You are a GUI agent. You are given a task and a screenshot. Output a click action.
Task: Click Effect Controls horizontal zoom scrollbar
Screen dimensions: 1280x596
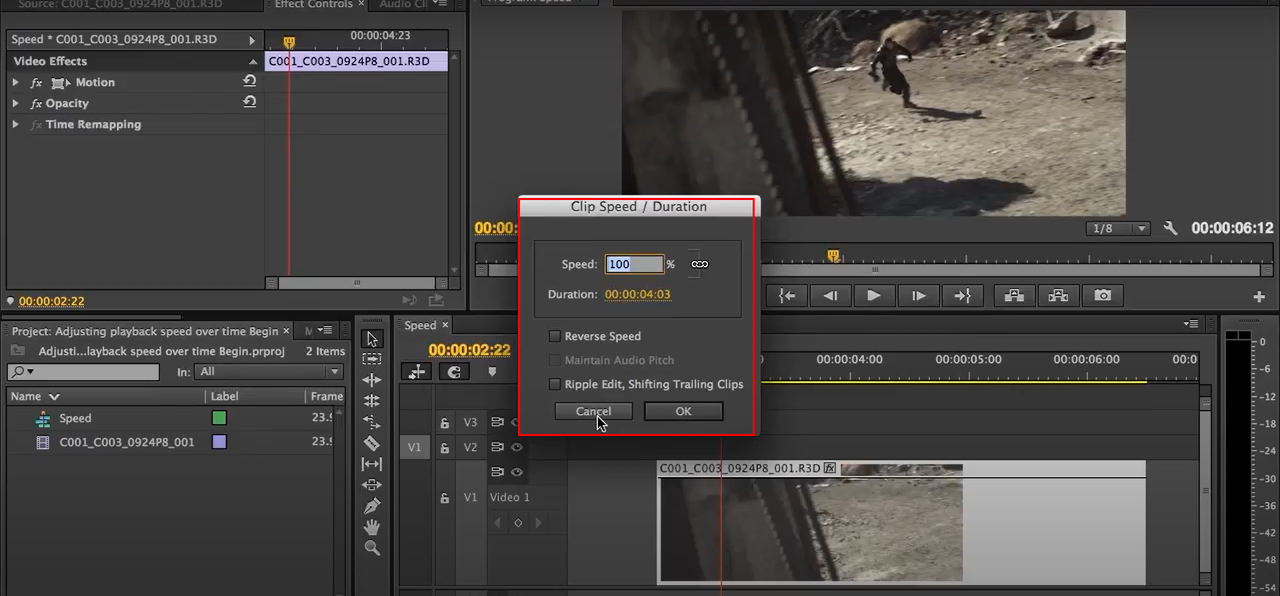pos(356,283)
